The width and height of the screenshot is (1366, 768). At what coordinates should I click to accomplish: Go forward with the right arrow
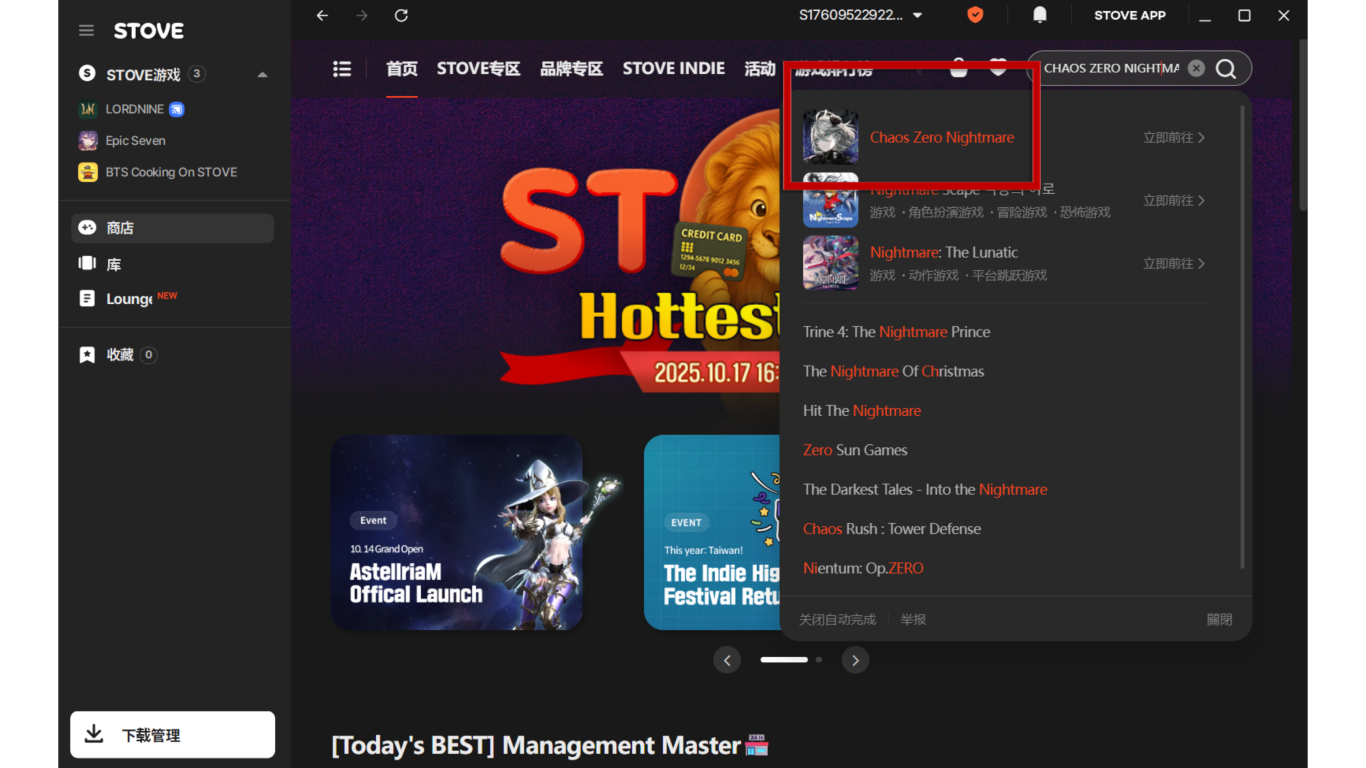(x=362, y=15)
